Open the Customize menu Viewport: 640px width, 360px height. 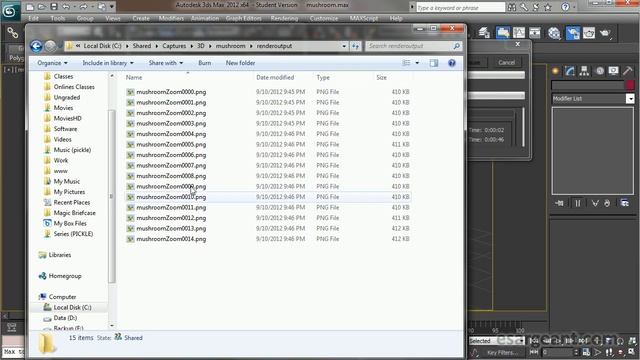(x=324, y=18)
